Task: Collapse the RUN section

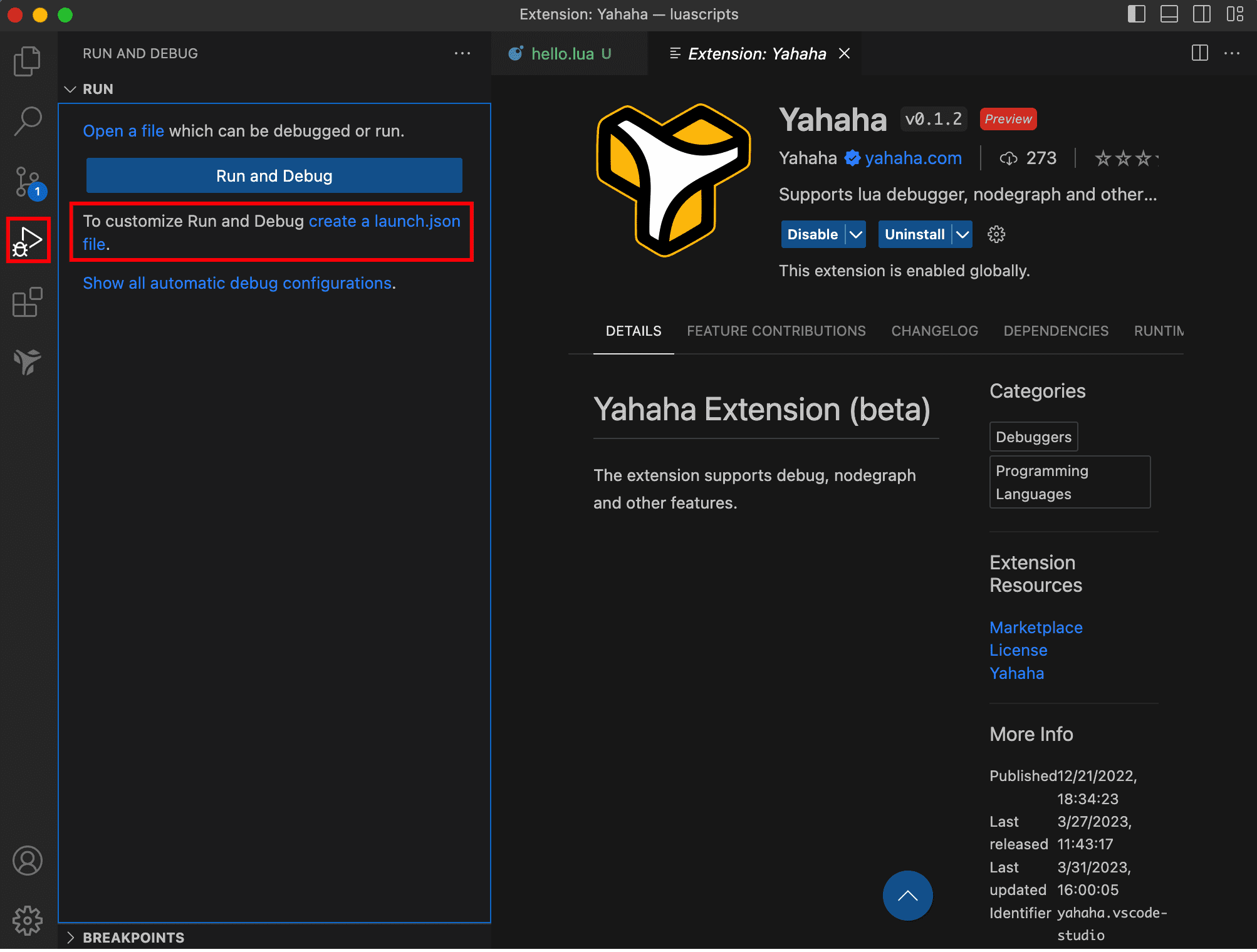Action: pos(71,89)
